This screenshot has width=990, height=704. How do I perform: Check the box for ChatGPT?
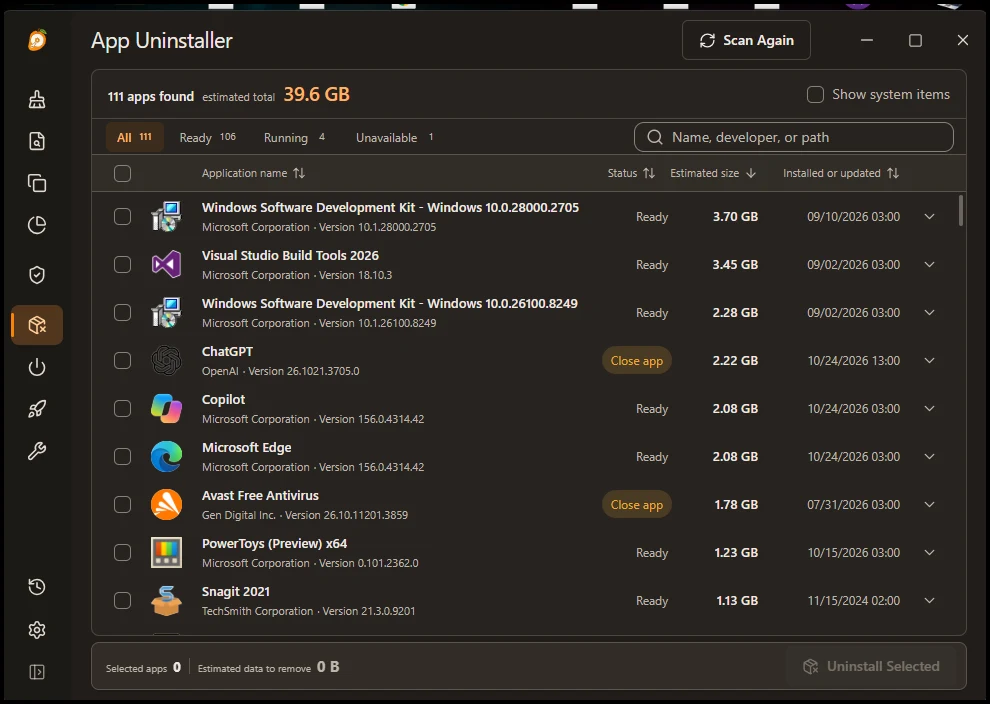(122, 361)
